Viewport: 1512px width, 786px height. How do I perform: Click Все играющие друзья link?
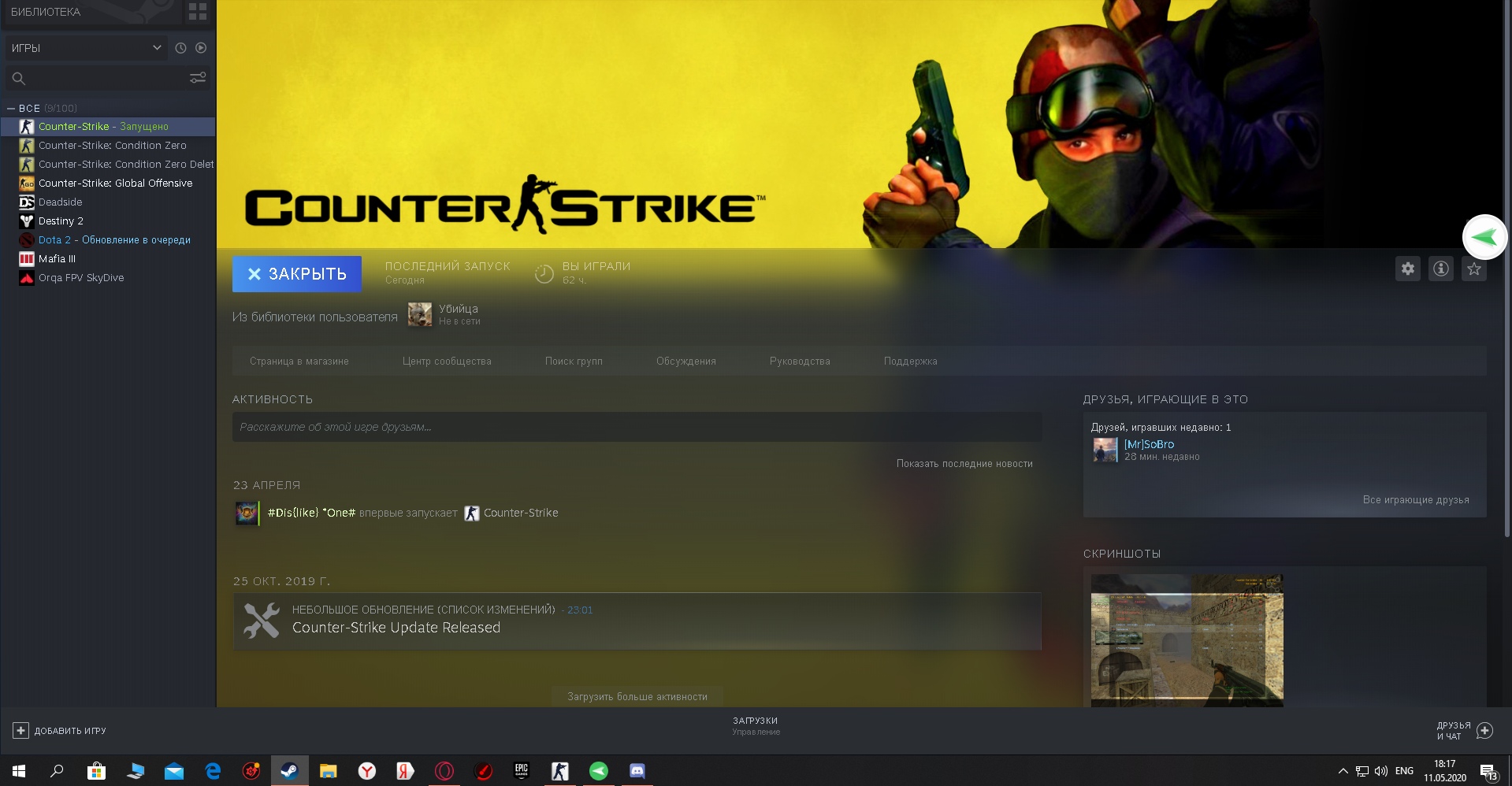pos(1416,500)
